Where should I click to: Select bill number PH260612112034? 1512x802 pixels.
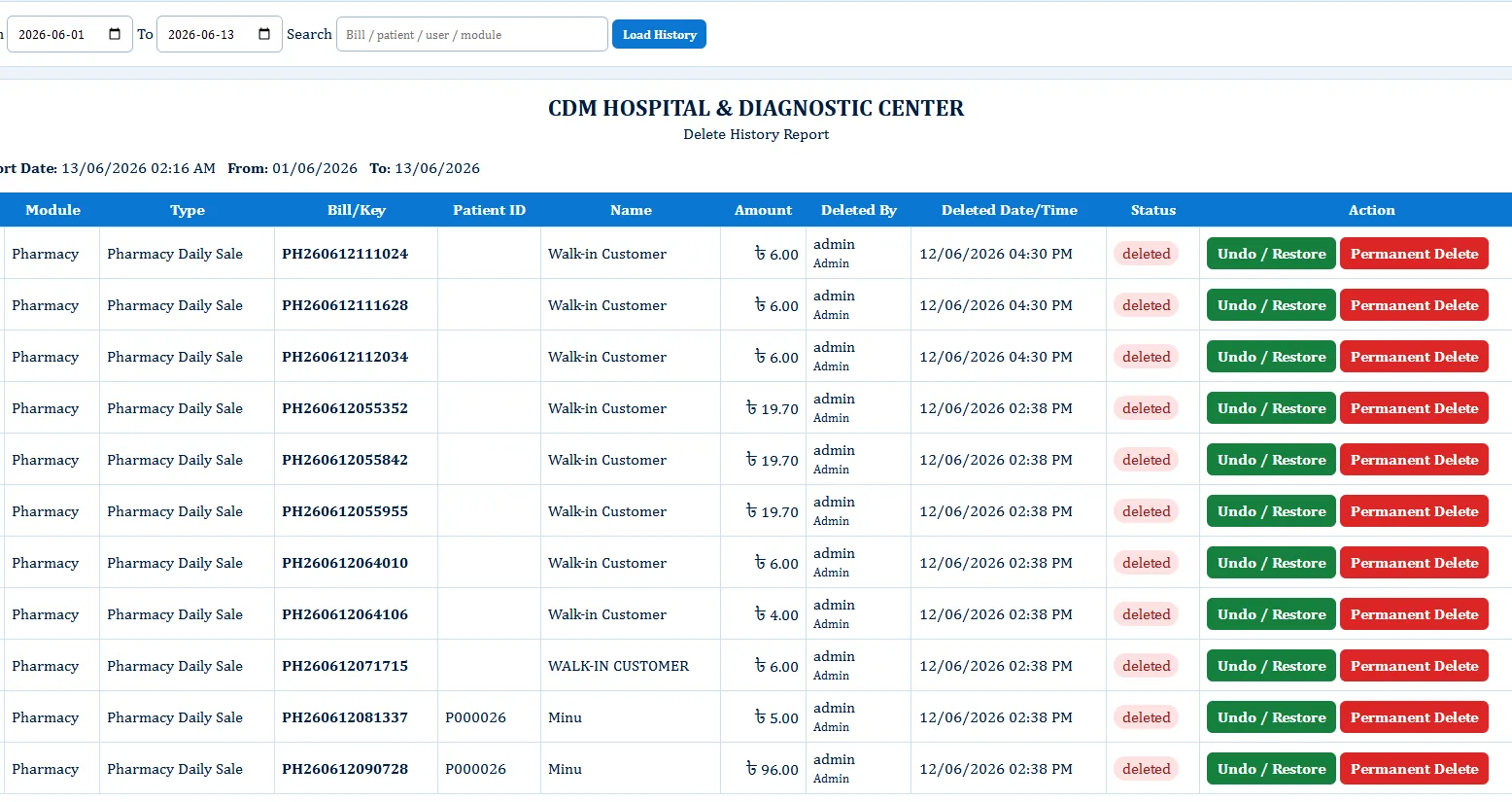(x=345, y=357)
